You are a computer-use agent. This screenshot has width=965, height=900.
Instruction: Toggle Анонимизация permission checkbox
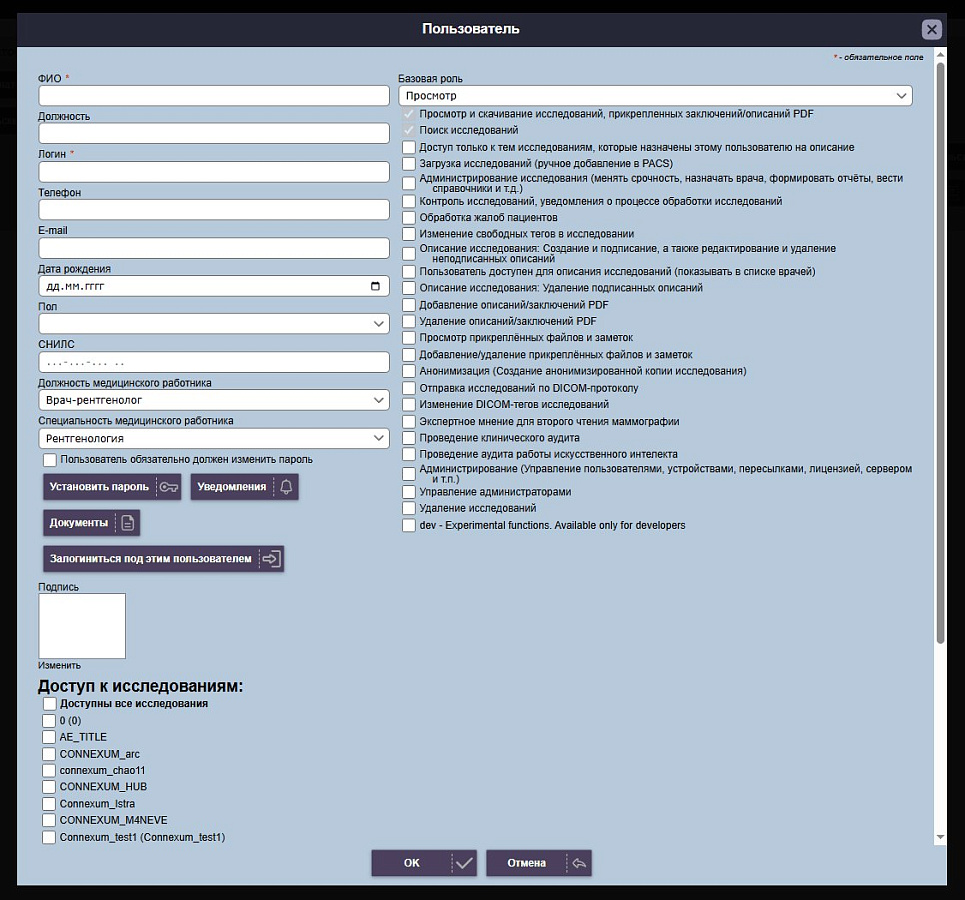409,371
